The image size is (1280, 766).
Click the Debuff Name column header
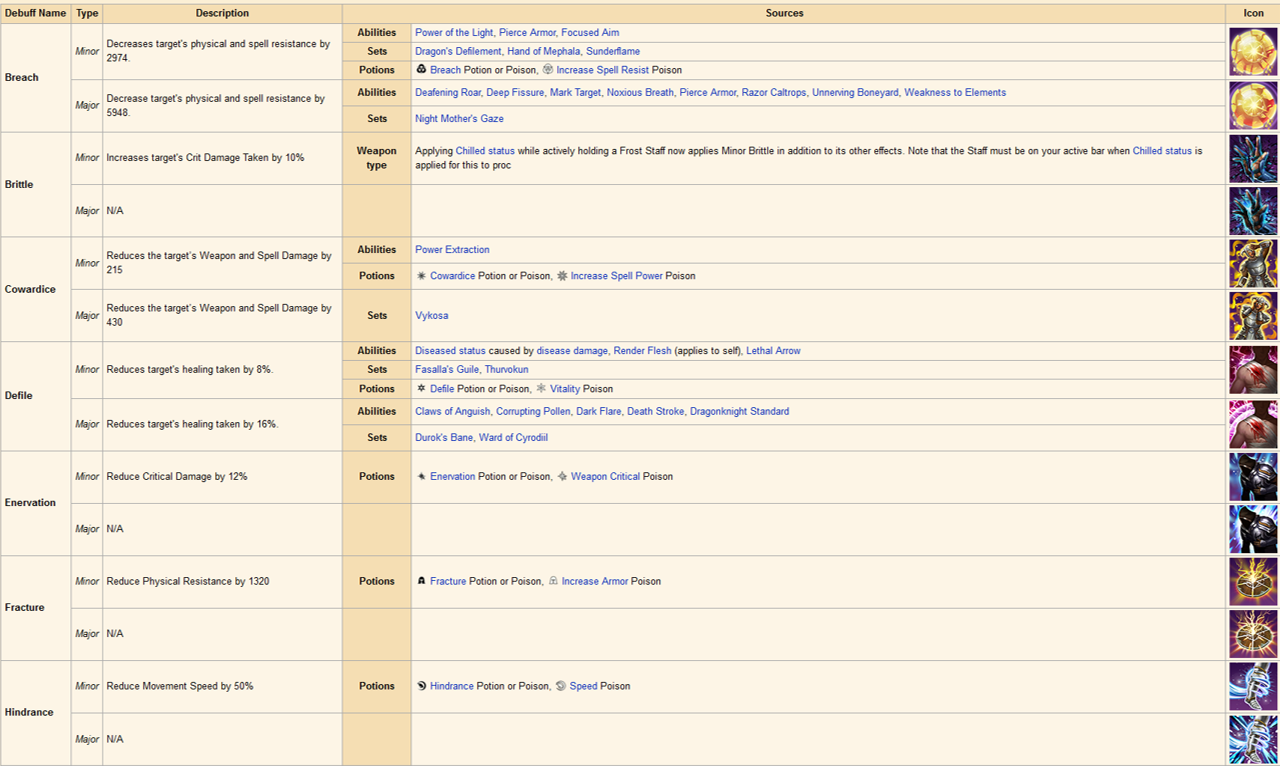[36, 13]
